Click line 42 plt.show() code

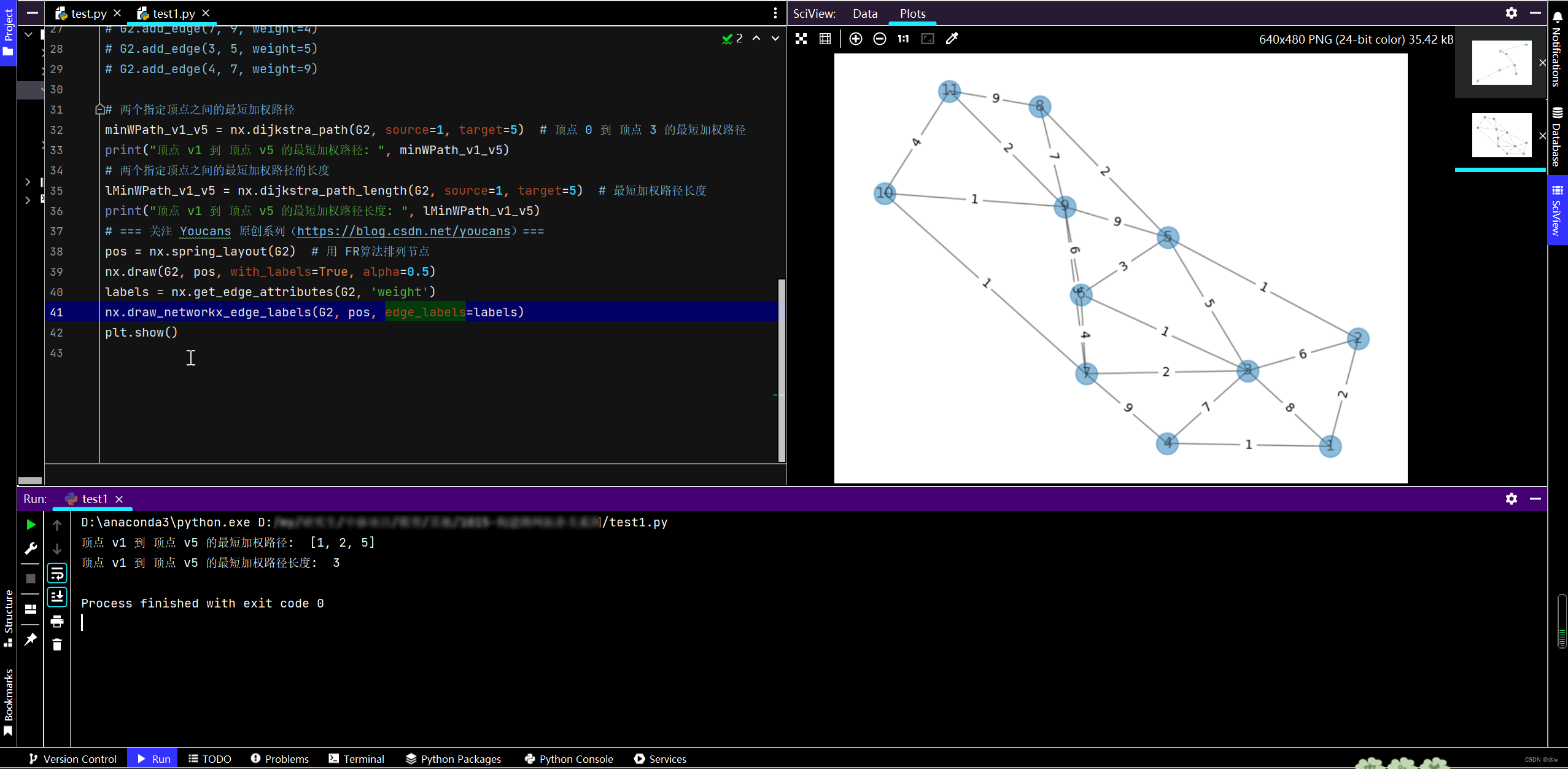tap(141, 332)
